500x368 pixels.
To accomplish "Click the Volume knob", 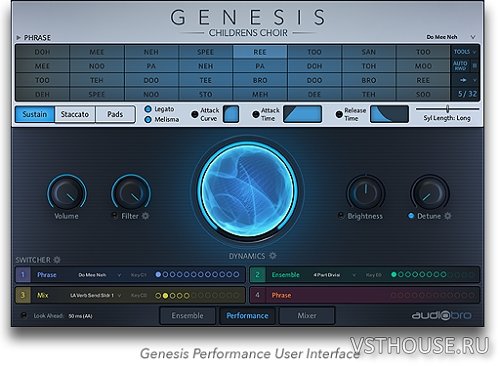I will (x=67, y=193).
